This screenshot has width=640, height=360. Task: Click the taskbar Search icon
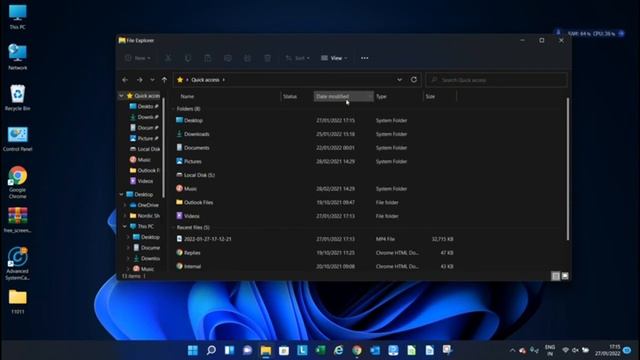point(211,350)
